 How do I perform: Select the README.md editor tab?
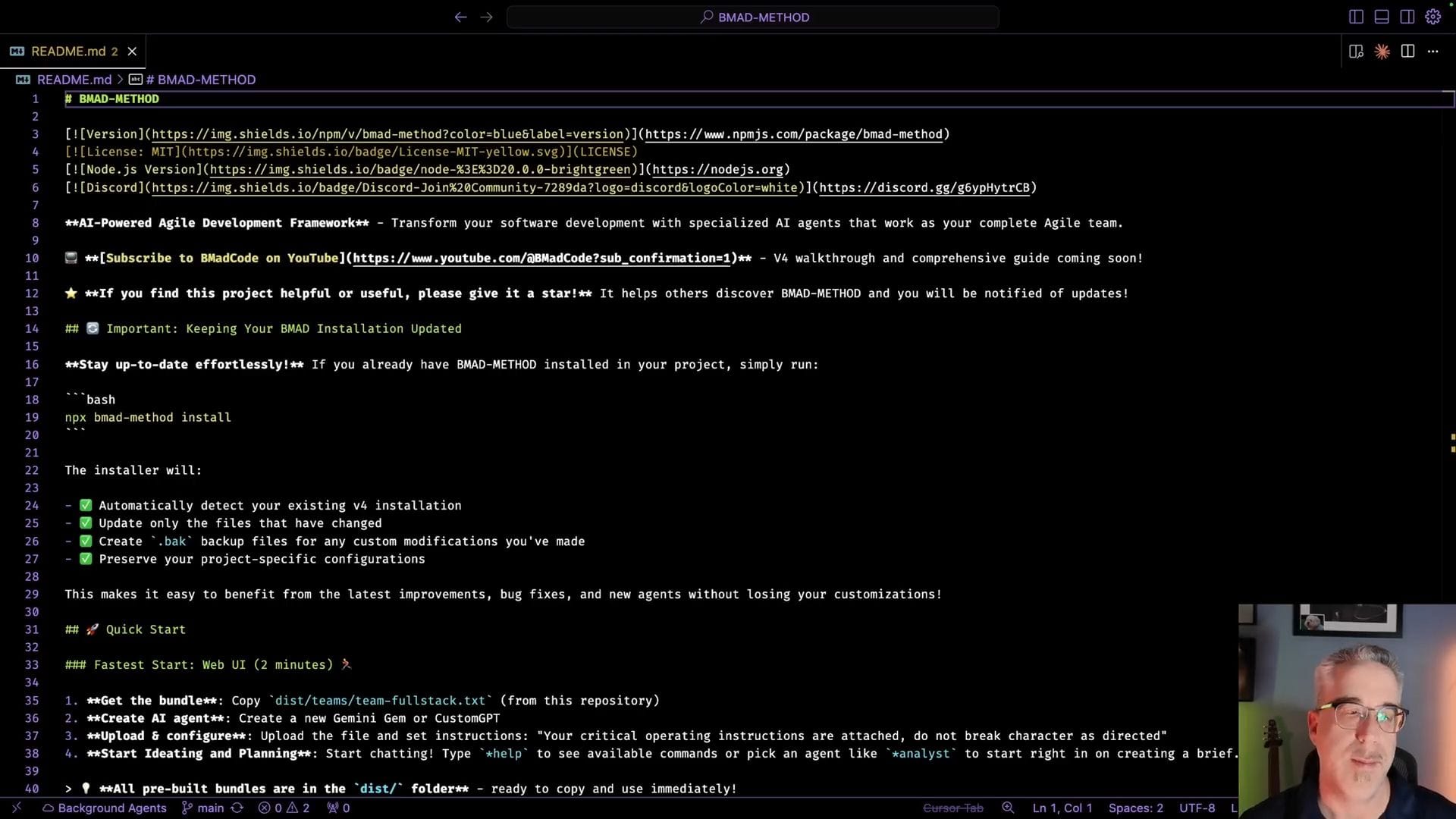(x=67, y=51)
